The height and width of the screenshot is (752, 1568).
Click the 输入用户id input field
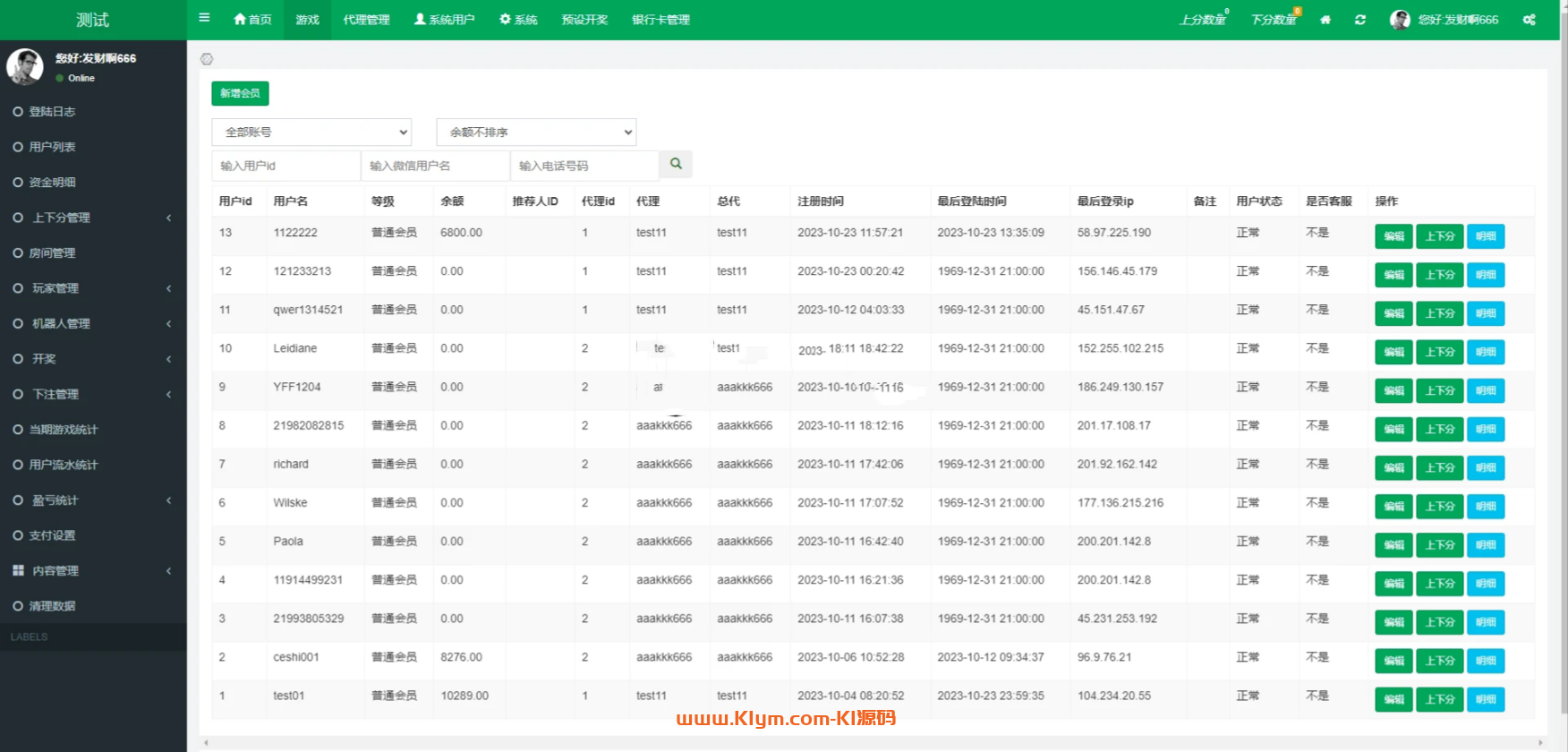click(285, 166)
